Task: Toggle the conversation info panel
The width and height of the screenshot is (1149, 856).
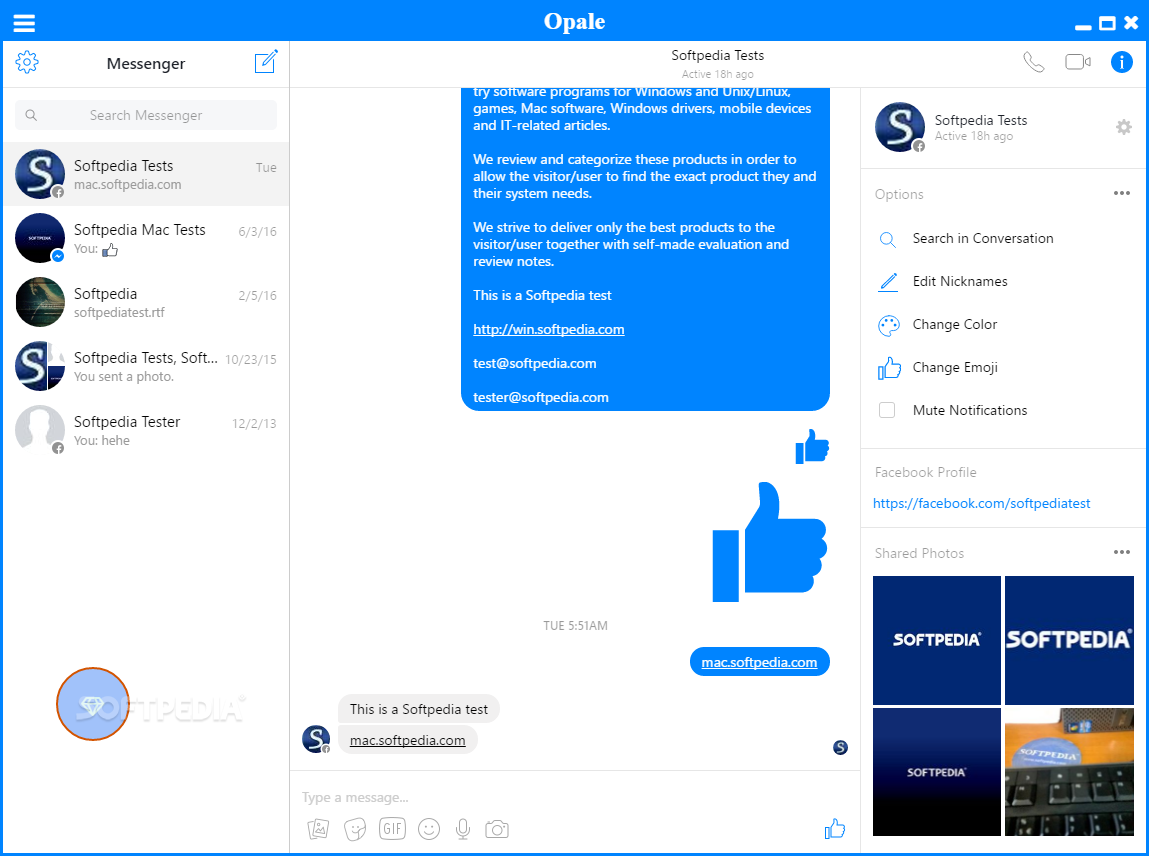Action: tap(1122, 62)
